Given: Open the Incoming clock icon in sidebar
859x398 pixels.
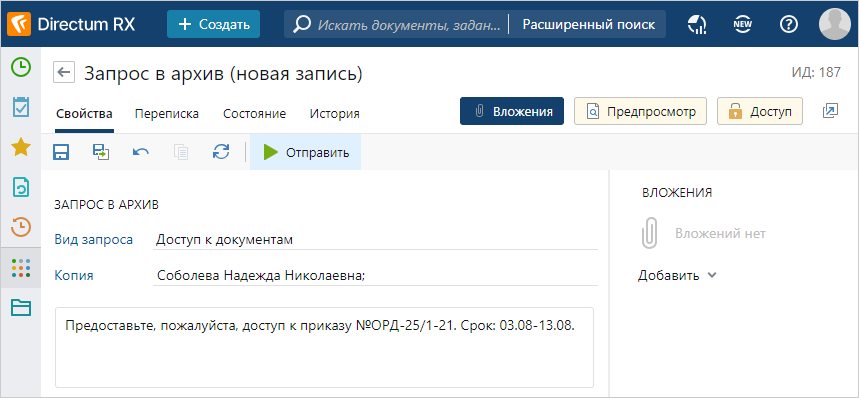Looking at the screenshot, I should (21, 67).
